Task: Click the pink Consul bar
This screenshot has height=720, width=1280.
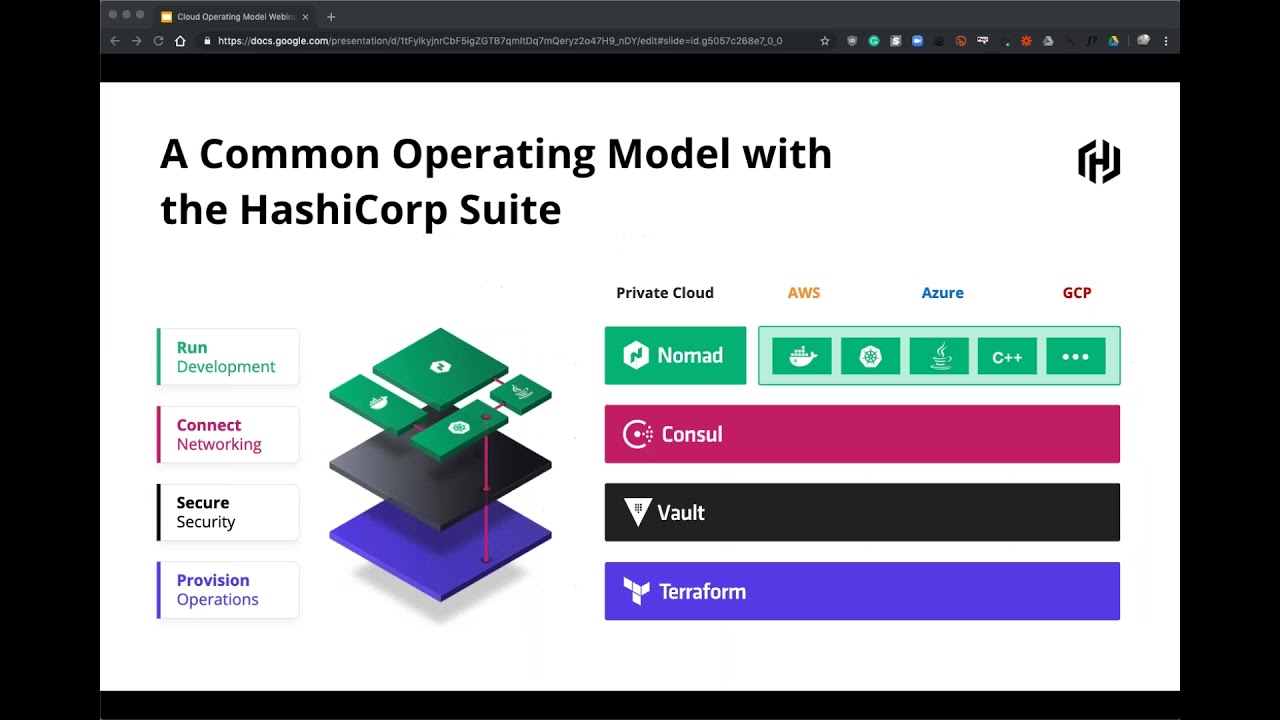Action: [x=862, y=434]
